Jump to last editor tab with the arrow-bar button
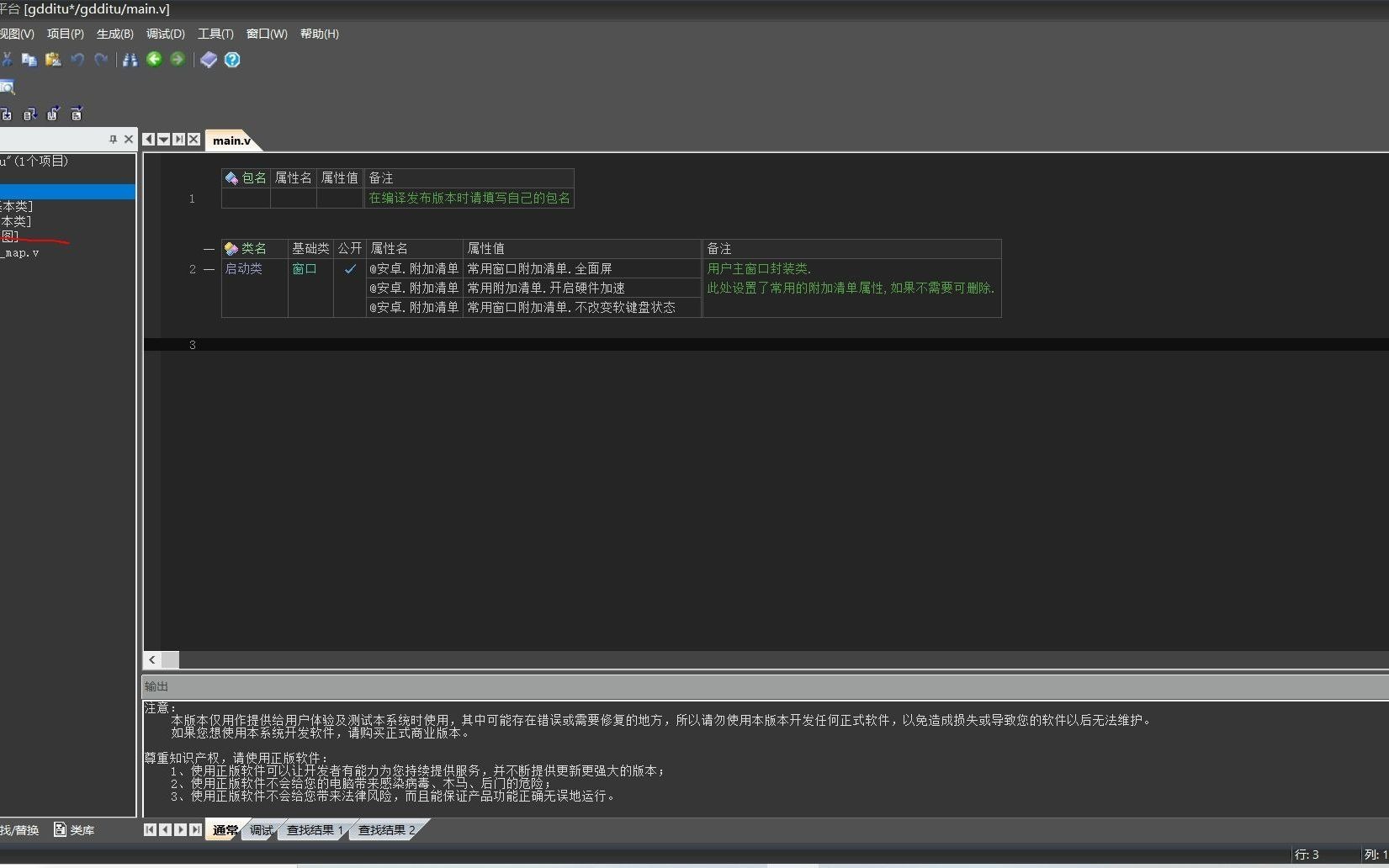The image size is (1389, 868). point(179,140)
